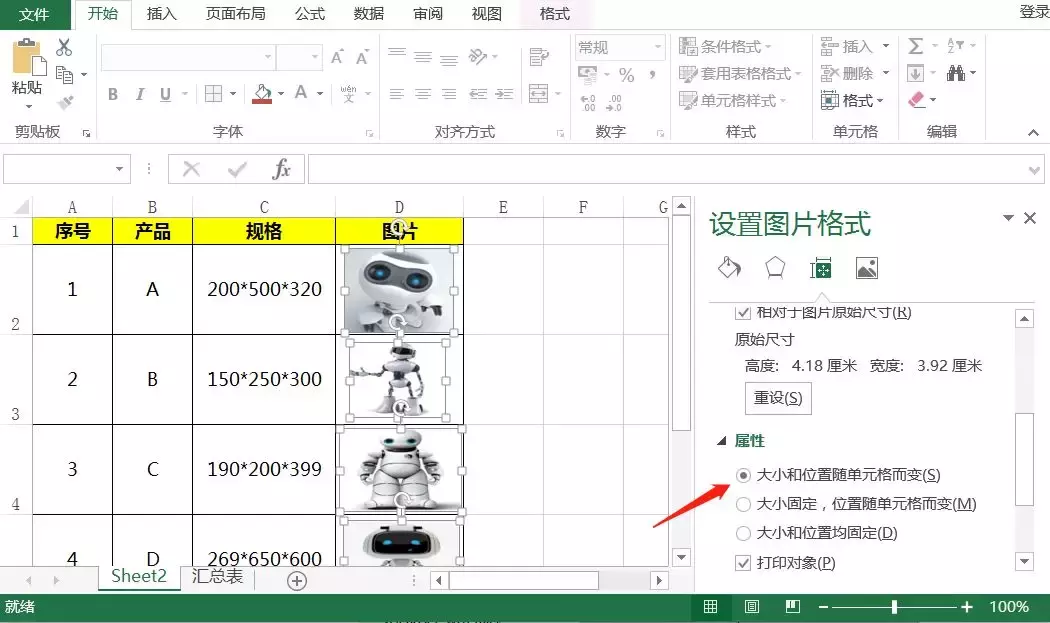Select 大小和位置随单元格而变 radio option
Image resolution: width=1050 pixels, height=623 pixels.
[x=743, y=475]
